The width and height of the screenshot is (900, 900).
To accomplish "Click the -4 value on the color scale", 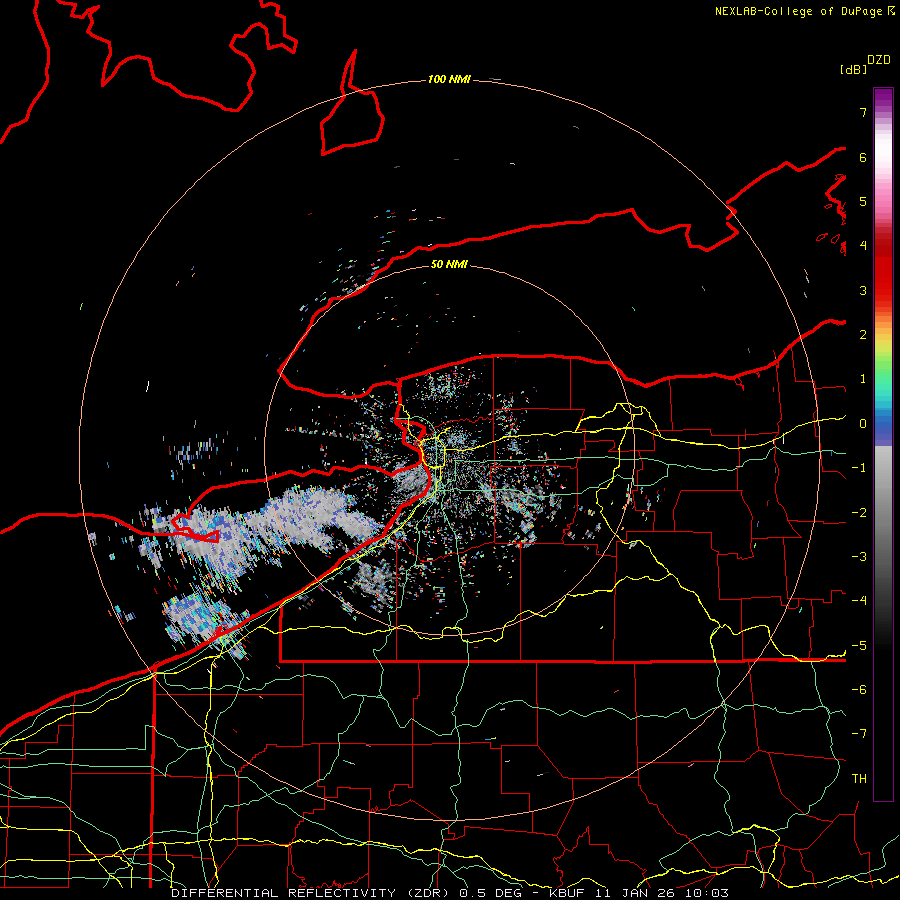I will click(x=859, y=600).
